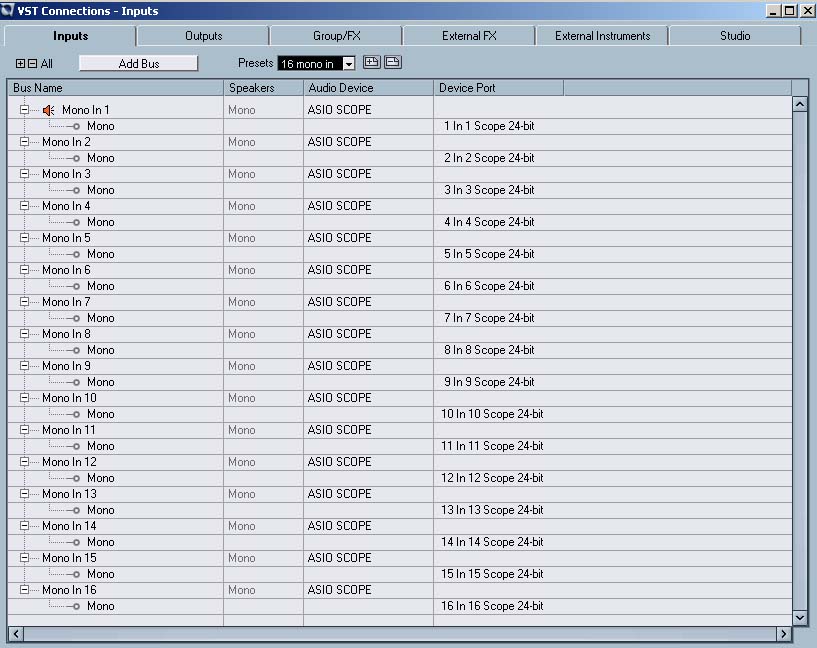Viewport: 817px width, 648px height.
Task: Click the VST Connections title bar icon
Action: [x=9, y=11]
